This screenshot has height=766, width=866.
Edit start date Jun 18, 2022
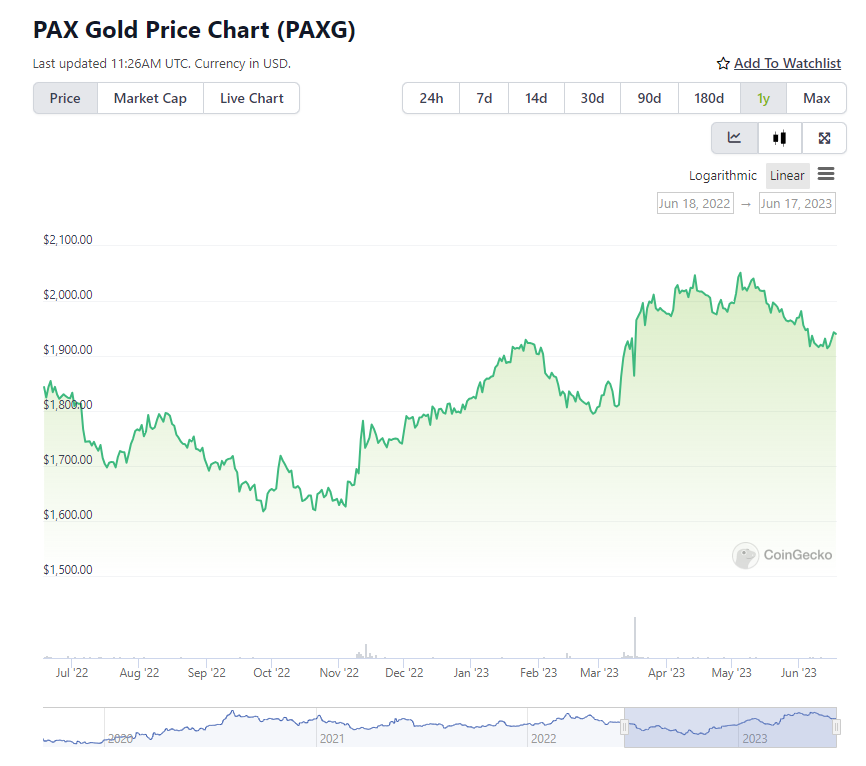695,203
